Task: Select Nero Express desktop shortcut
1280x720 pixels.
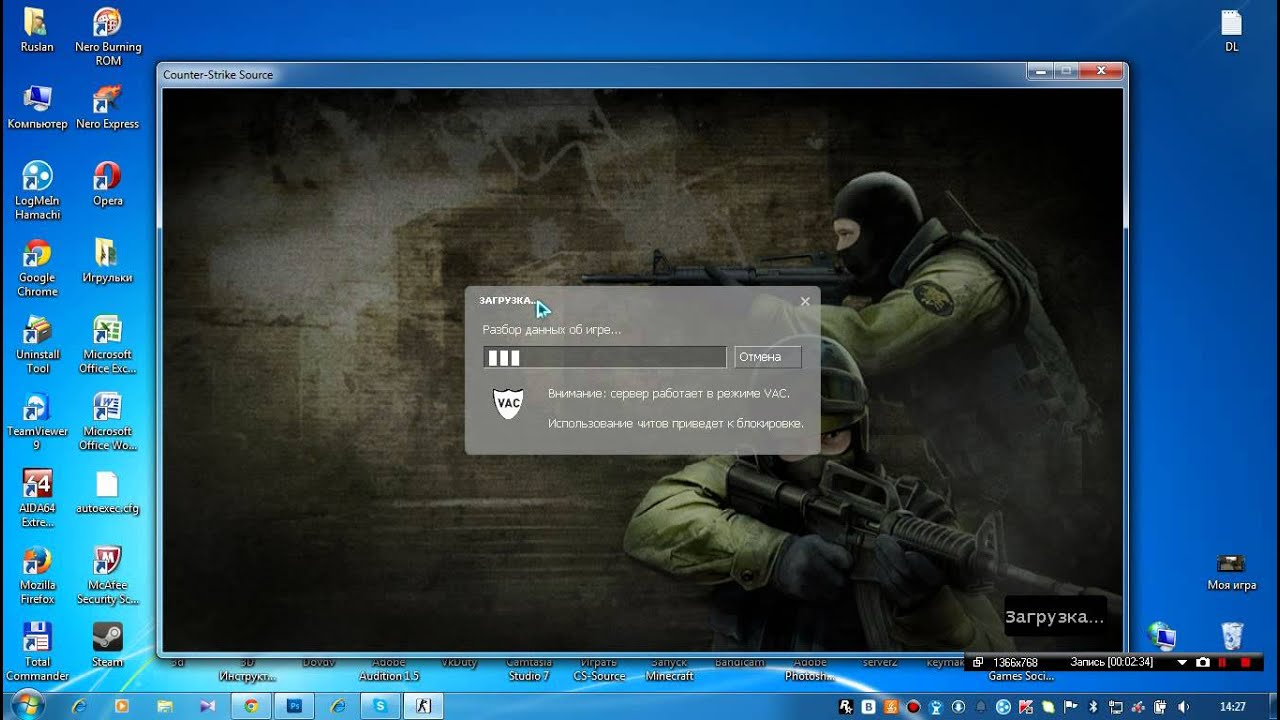Action: tap(108, 107)
